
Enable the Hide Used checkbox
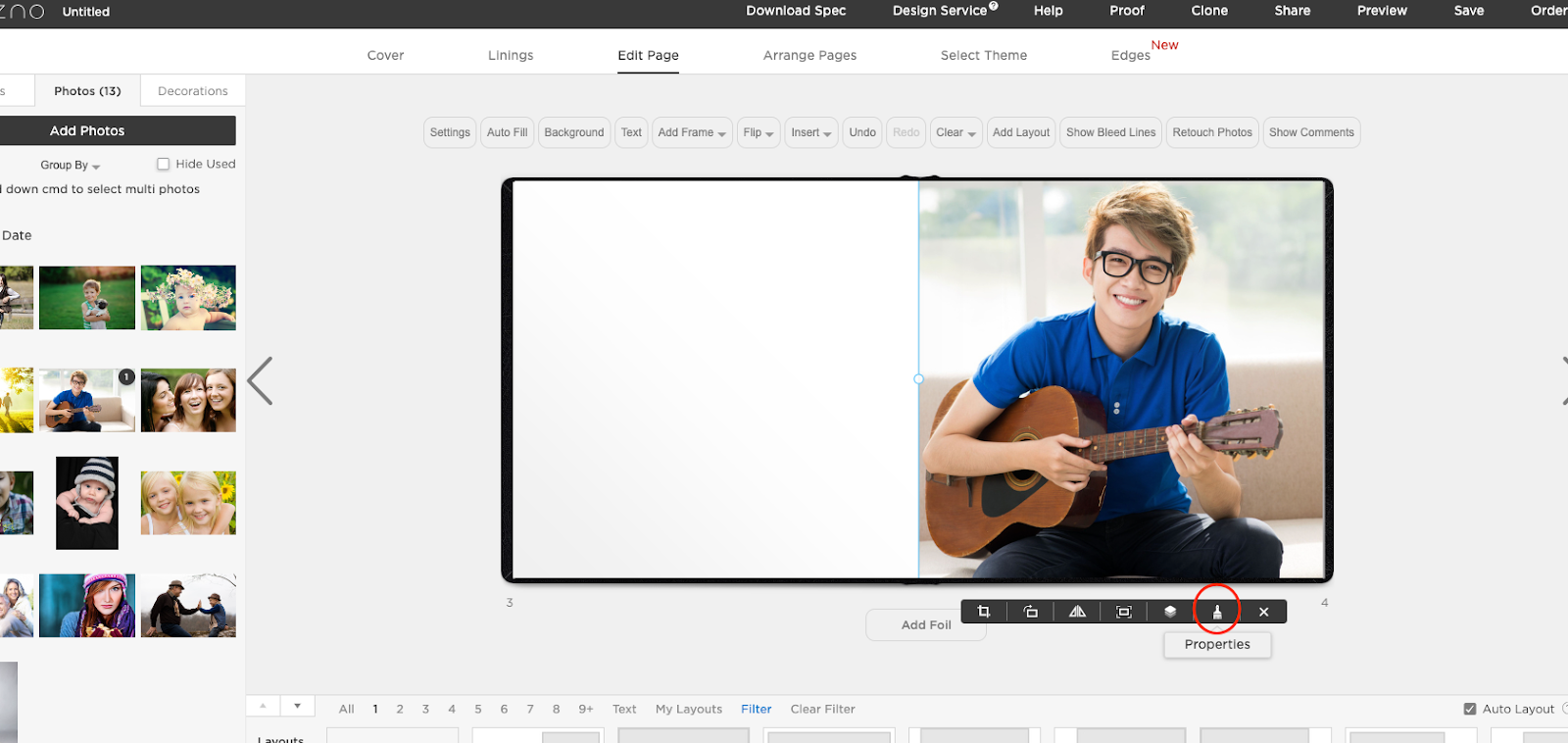[164, 165]
